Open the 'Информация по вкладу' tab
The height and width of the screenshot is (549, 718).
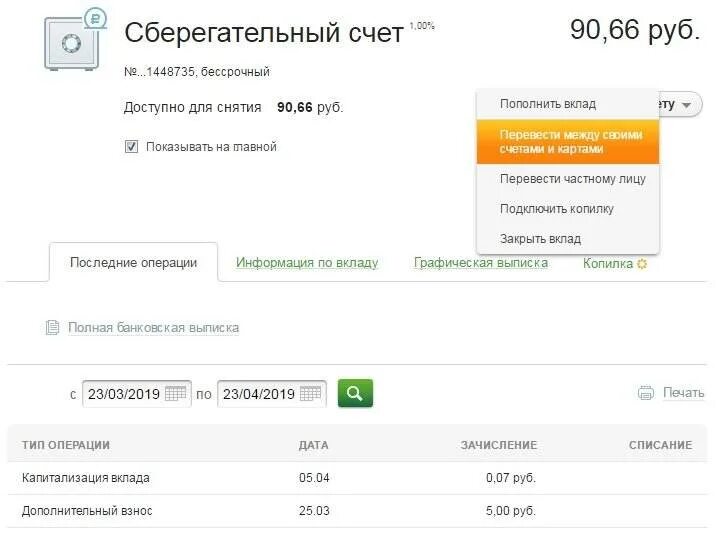coord(307,263)
